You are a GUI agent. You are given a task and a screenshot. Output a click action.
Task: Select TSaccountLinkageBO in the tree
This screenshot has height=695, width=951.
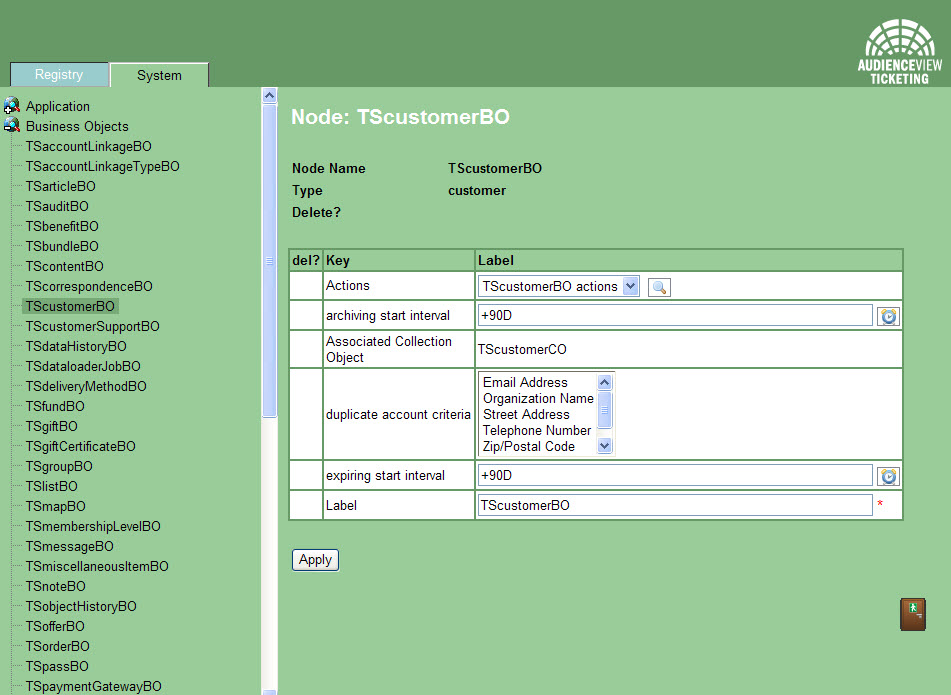pyautogui.click(x=89, y=146)
